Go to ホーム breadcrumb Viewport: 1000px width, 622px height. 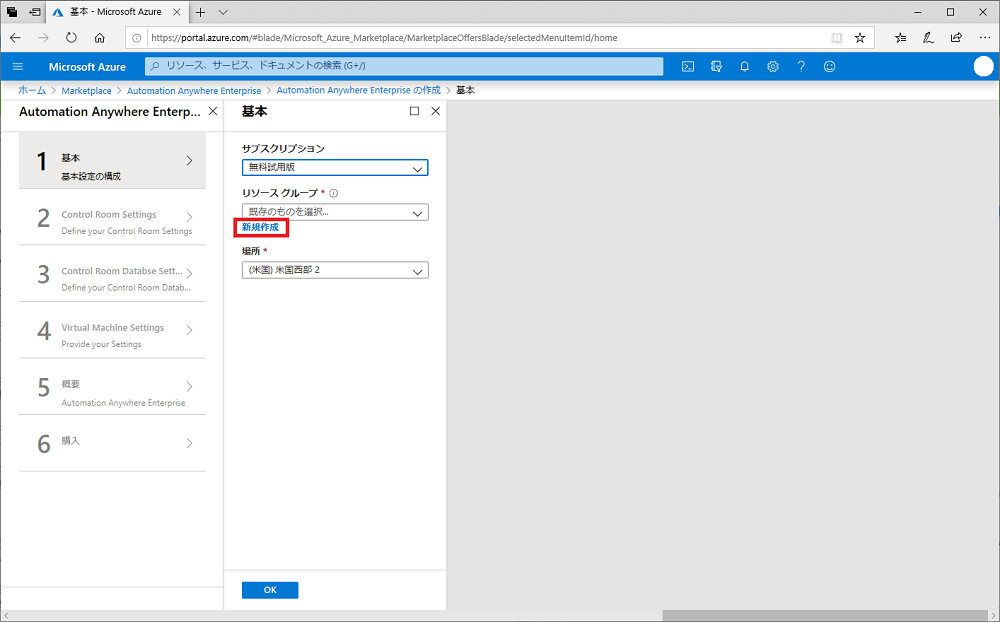[32, 91]
